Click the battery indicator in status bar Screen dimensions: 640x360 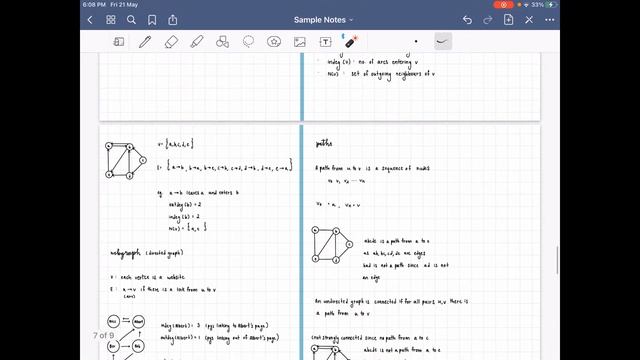pyautogui.click(x=551, y=5)
